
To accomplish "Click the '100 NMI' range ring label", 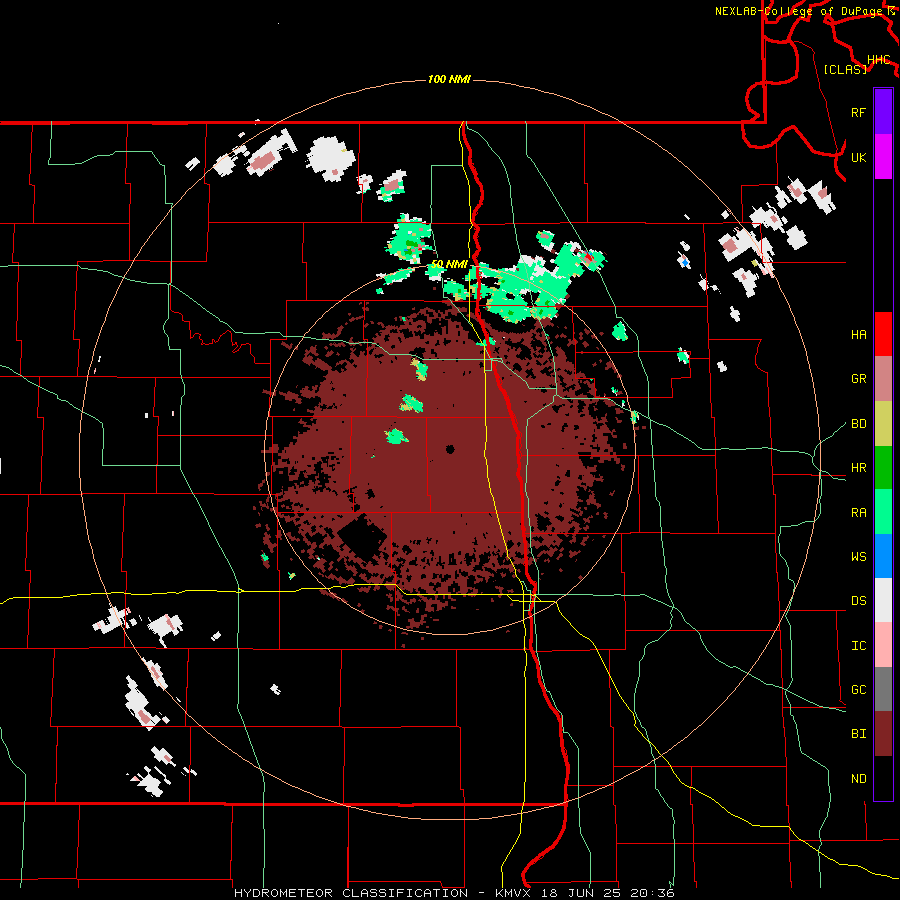I will pyautogui.click(x=449, y=79).
